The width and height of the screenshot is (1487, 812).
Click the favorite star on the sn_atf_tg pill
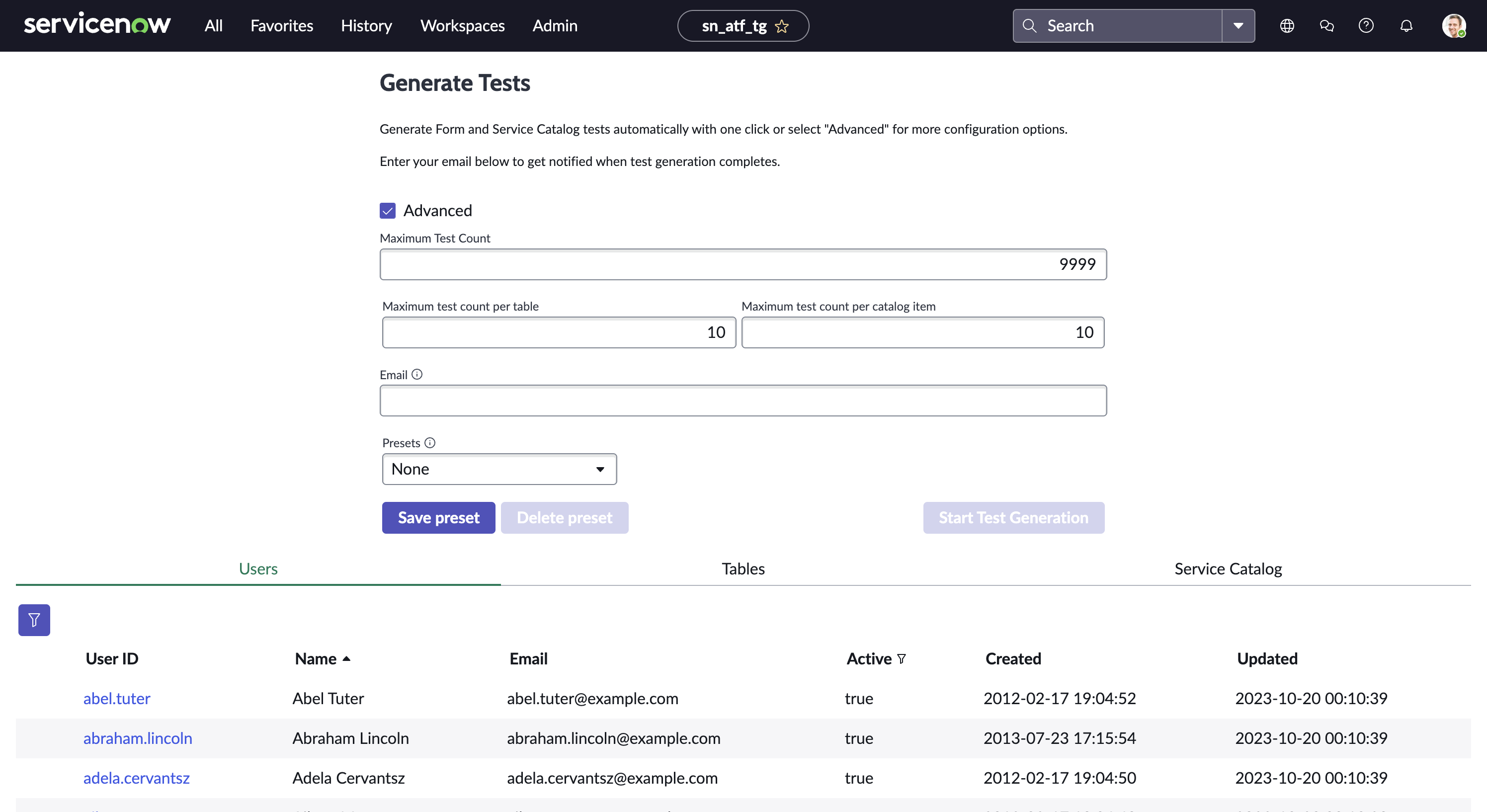point(782,26)
